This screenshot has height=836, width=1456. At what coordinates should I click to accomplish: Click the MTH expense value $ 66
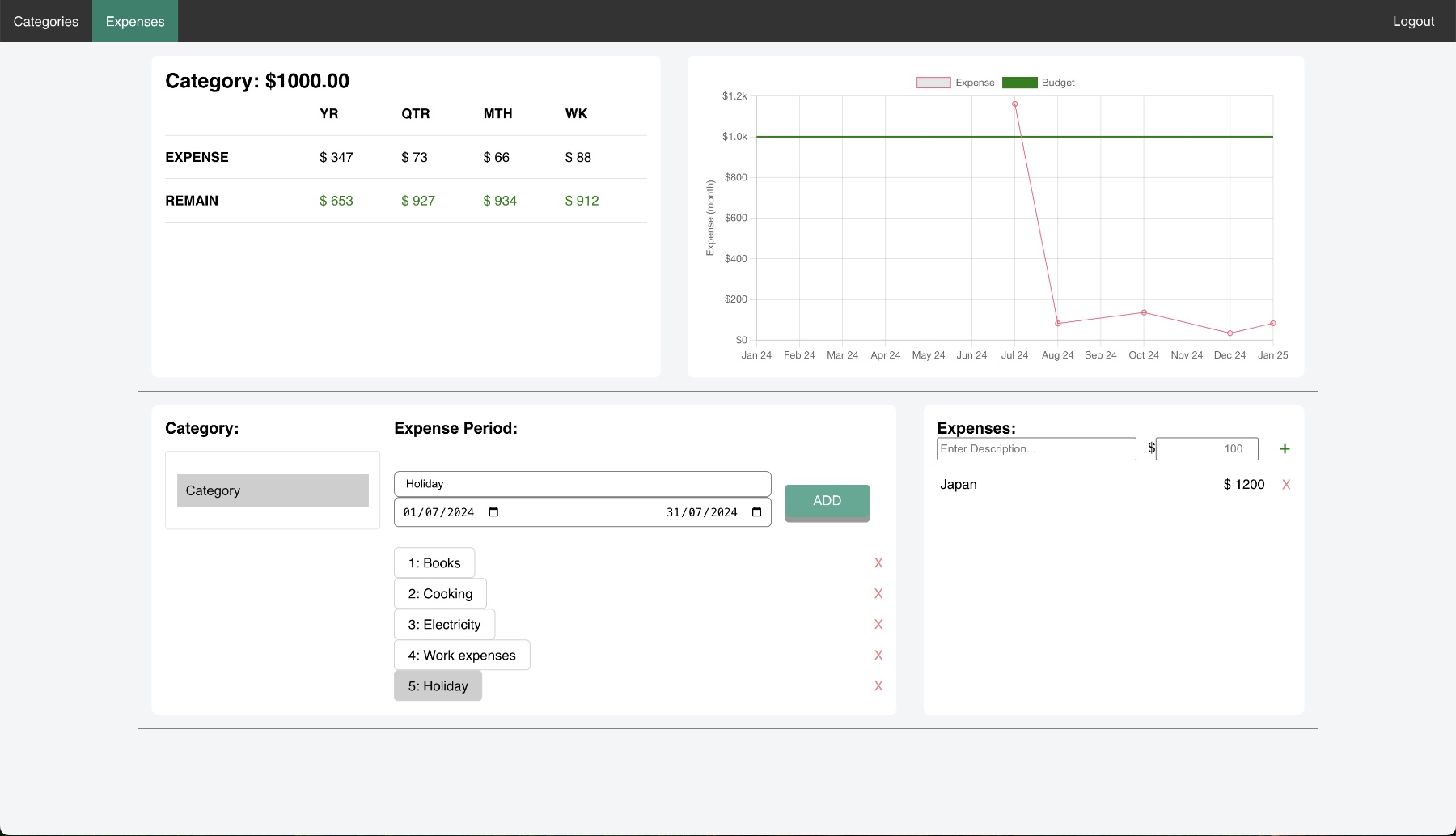pos(497,158)
